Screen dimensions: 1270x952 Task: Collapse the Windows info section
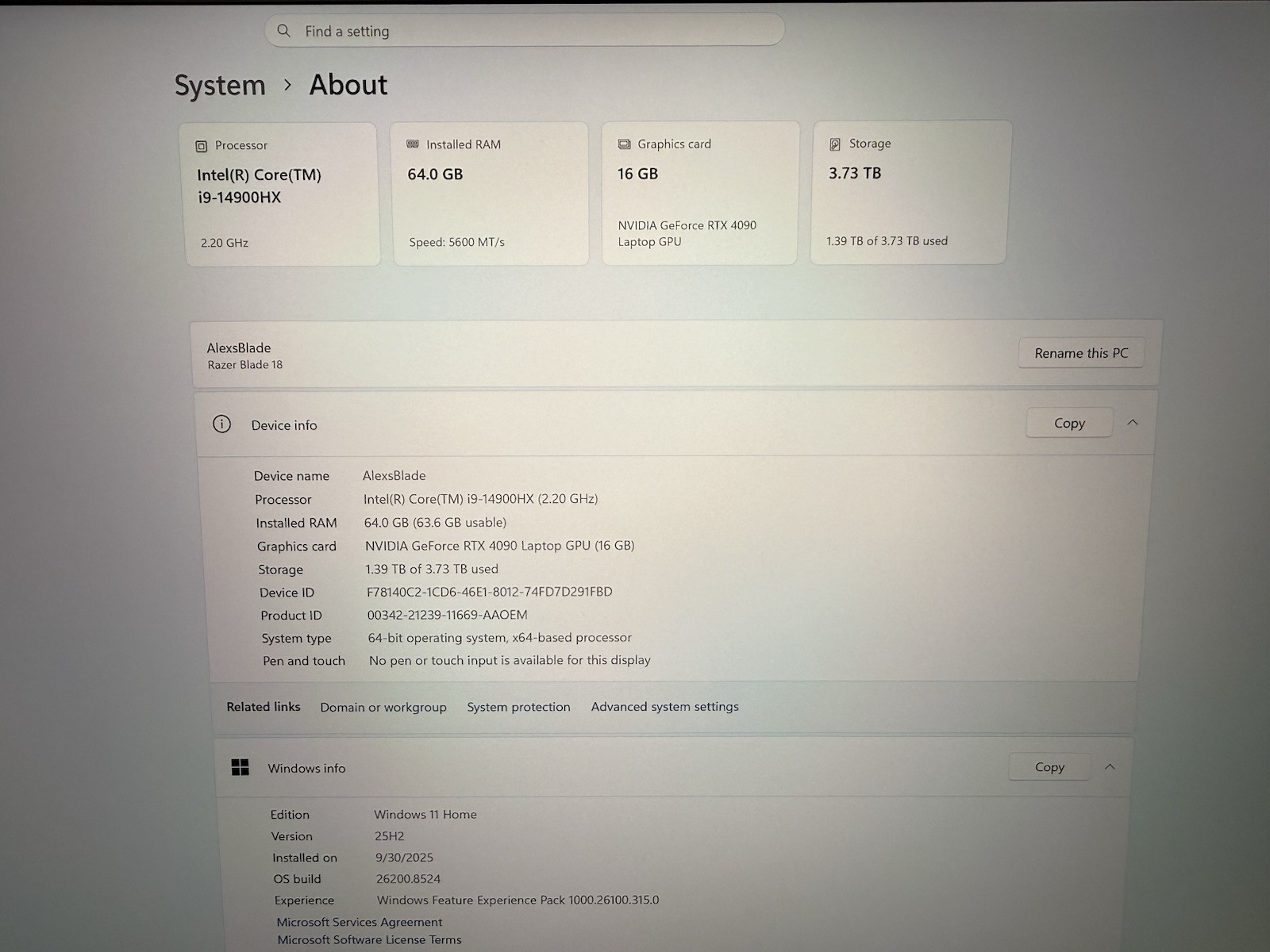(1110, 766)
